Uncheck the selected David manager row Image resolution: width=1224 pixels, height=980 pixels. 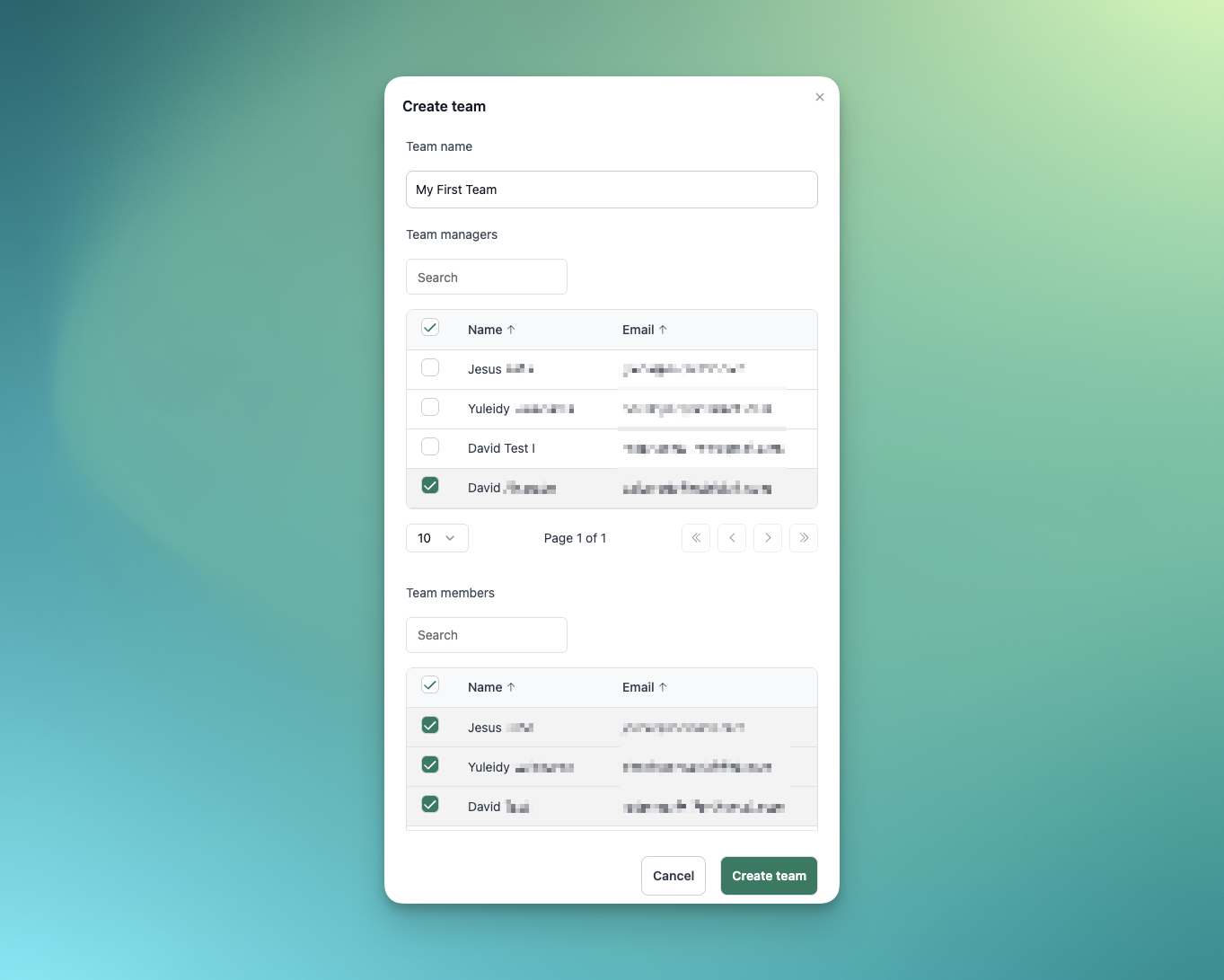pyautogui.click(x=430, y=485)
